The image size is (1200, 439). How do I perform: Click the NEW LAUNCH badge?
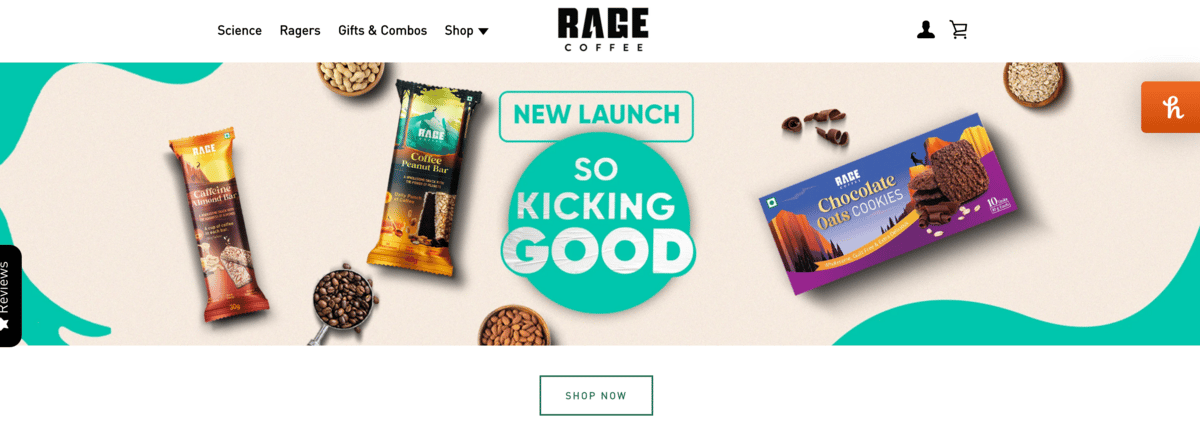click(x=596, y=115)
